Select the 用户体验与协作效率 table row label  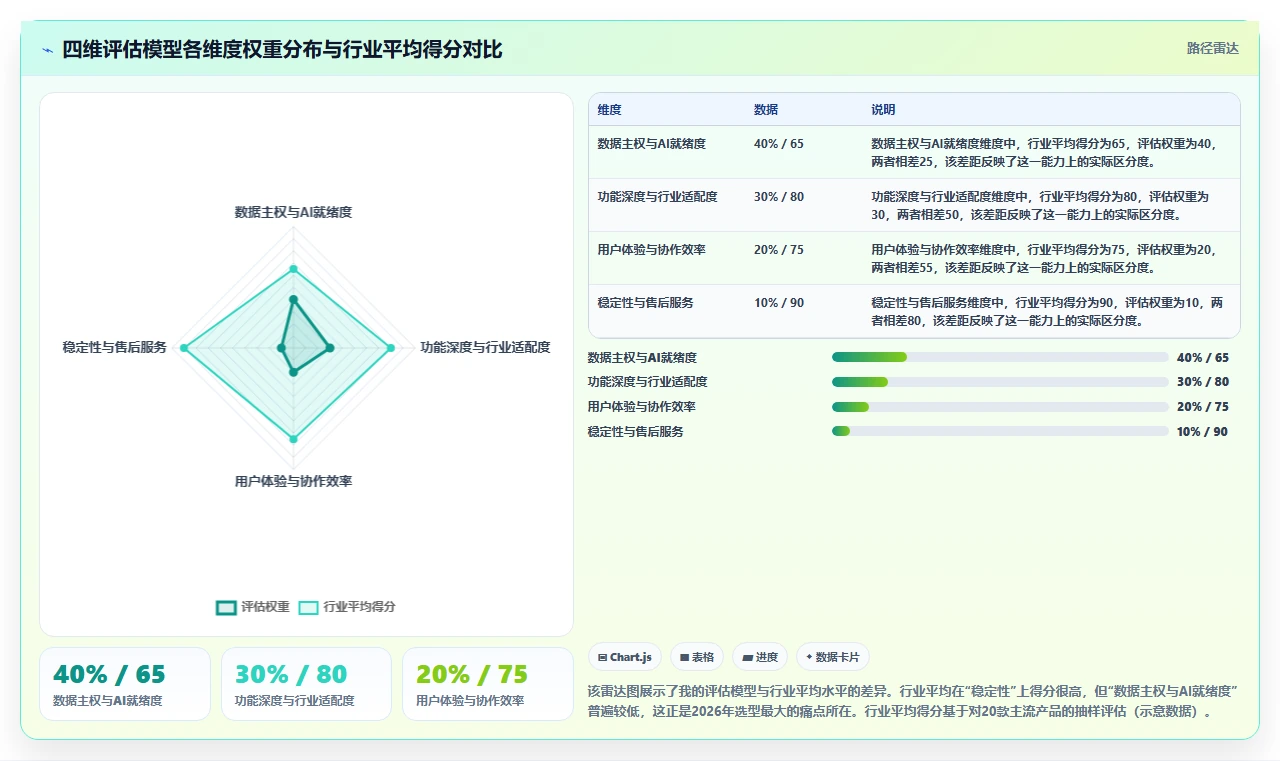click(x=651, y=250)
